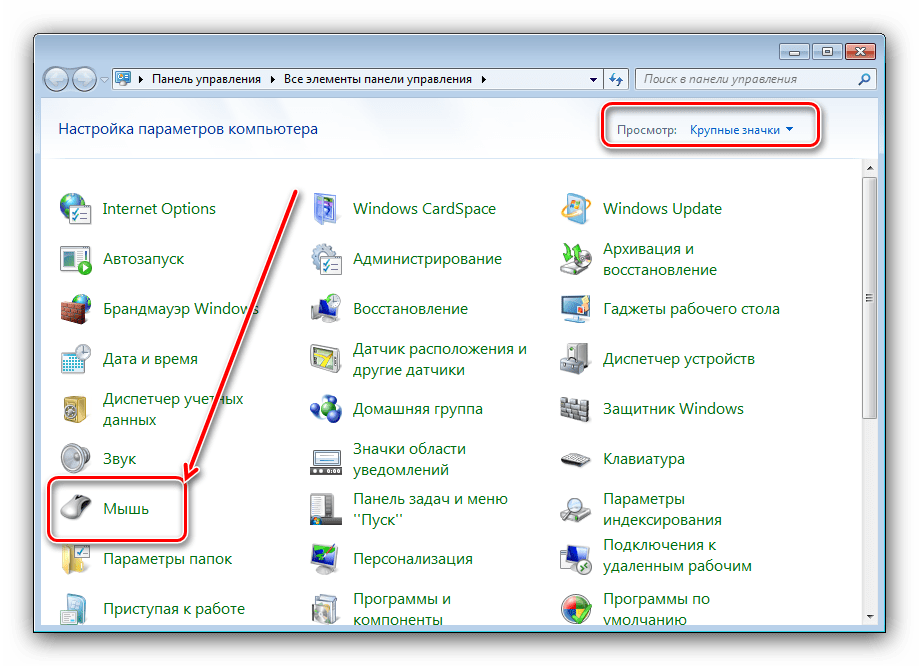Open the Защитник Windows link
Image resolution: width=919 pixels, height=666 pixels.
pyautogui.click(x=673, y=409)
